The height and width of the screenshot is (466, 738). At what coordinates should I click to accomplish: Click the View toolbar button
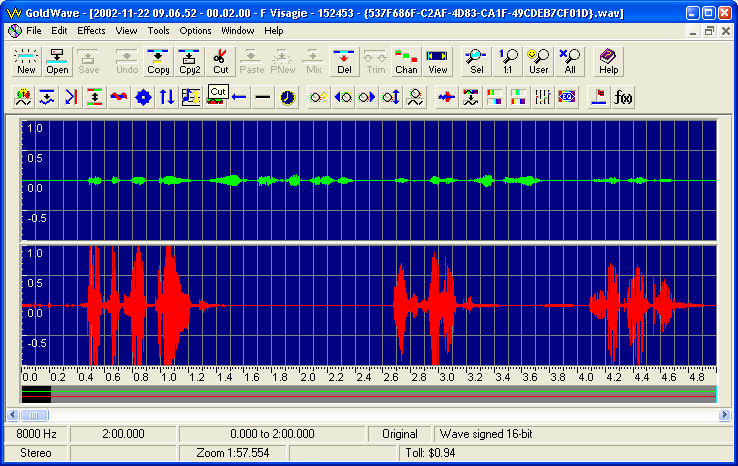coord(437,61)
